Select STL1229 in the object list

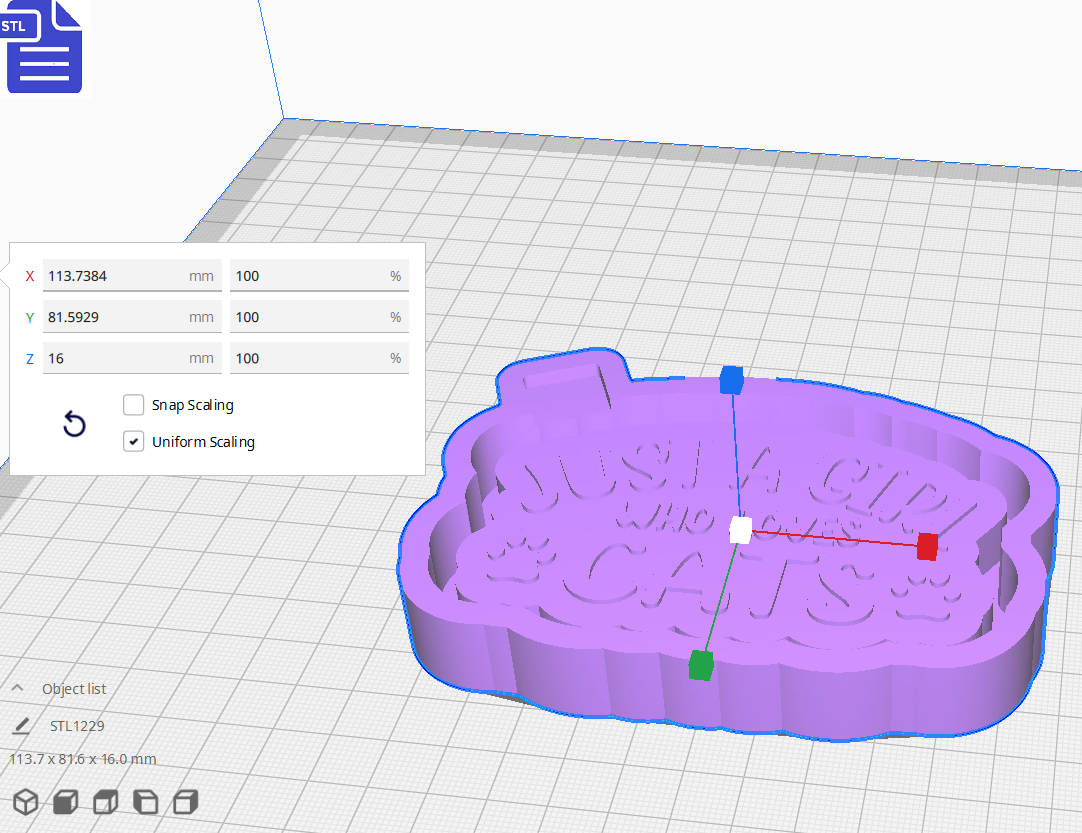[76, 726]
